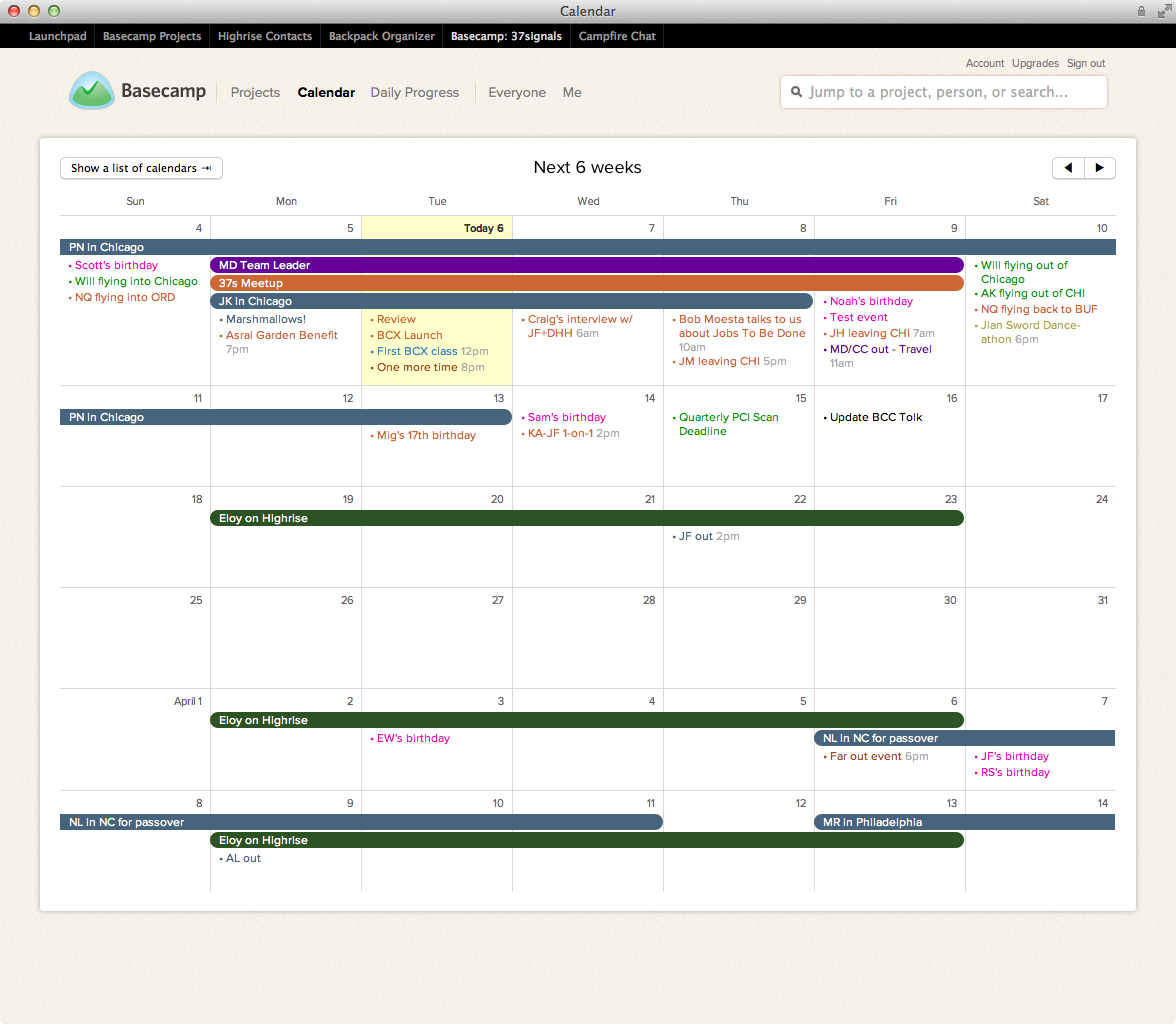Image resolution: width=1176 pixels, height=1024 pixels.
Task: Open RS's birthday event
Action: (1015, 772)
